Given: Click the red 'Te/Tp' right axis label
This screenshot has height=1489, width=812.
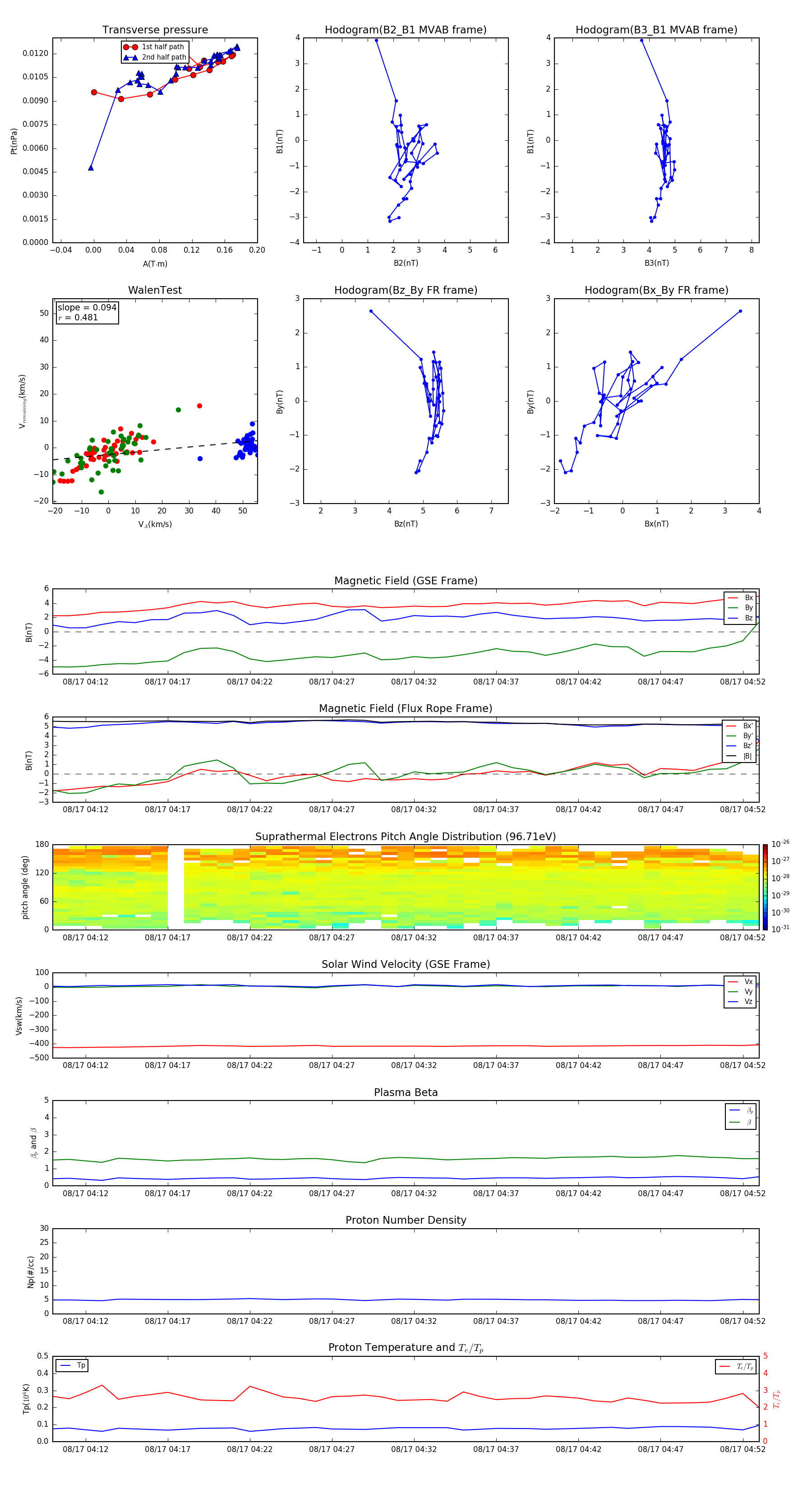Looking at the screenshot, I should click(776, 1399).
